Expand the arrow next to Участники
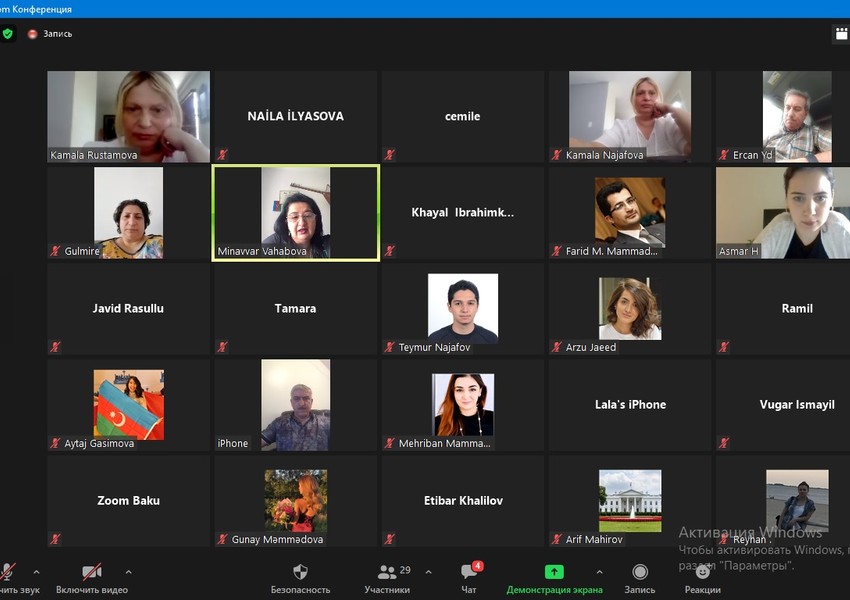The width and height of the screenshot is (850, 600). click(x=429, y=572)
